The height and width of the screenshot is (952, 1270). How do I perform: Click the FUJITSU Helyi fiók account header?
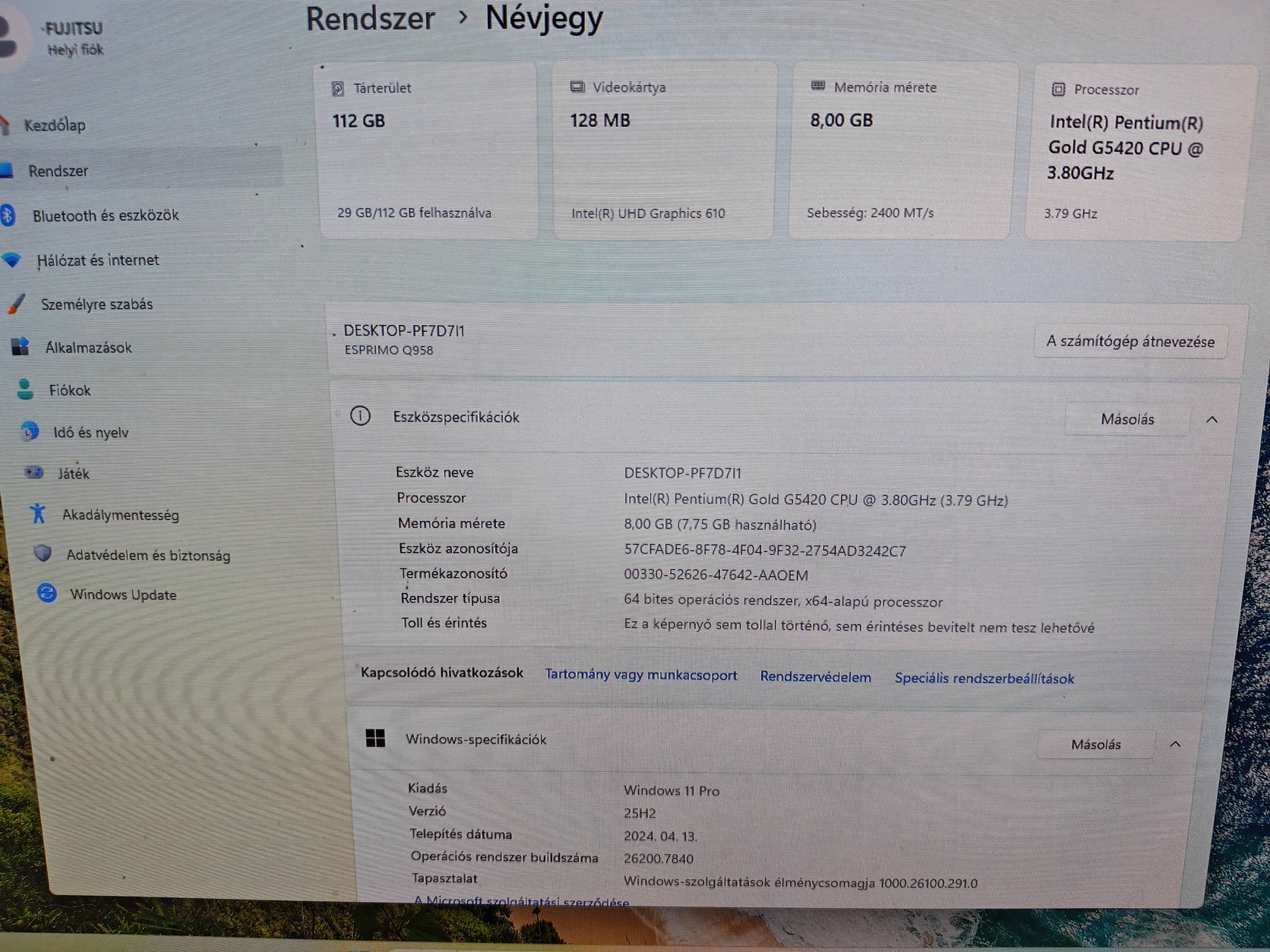tap(53, 38)
